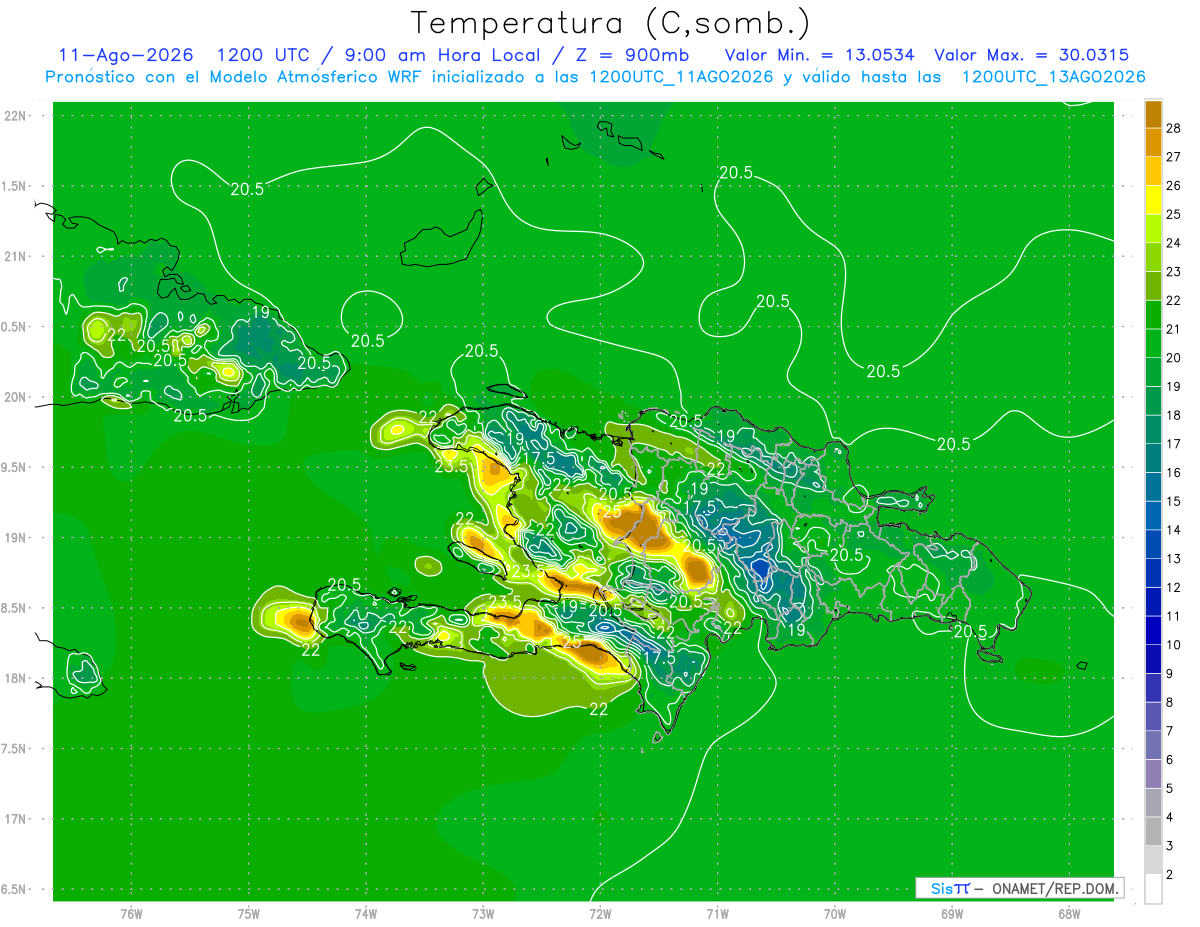Click legend swatch between 8 and 9
1200x927 pixels.
click(x=1153, y=688)
